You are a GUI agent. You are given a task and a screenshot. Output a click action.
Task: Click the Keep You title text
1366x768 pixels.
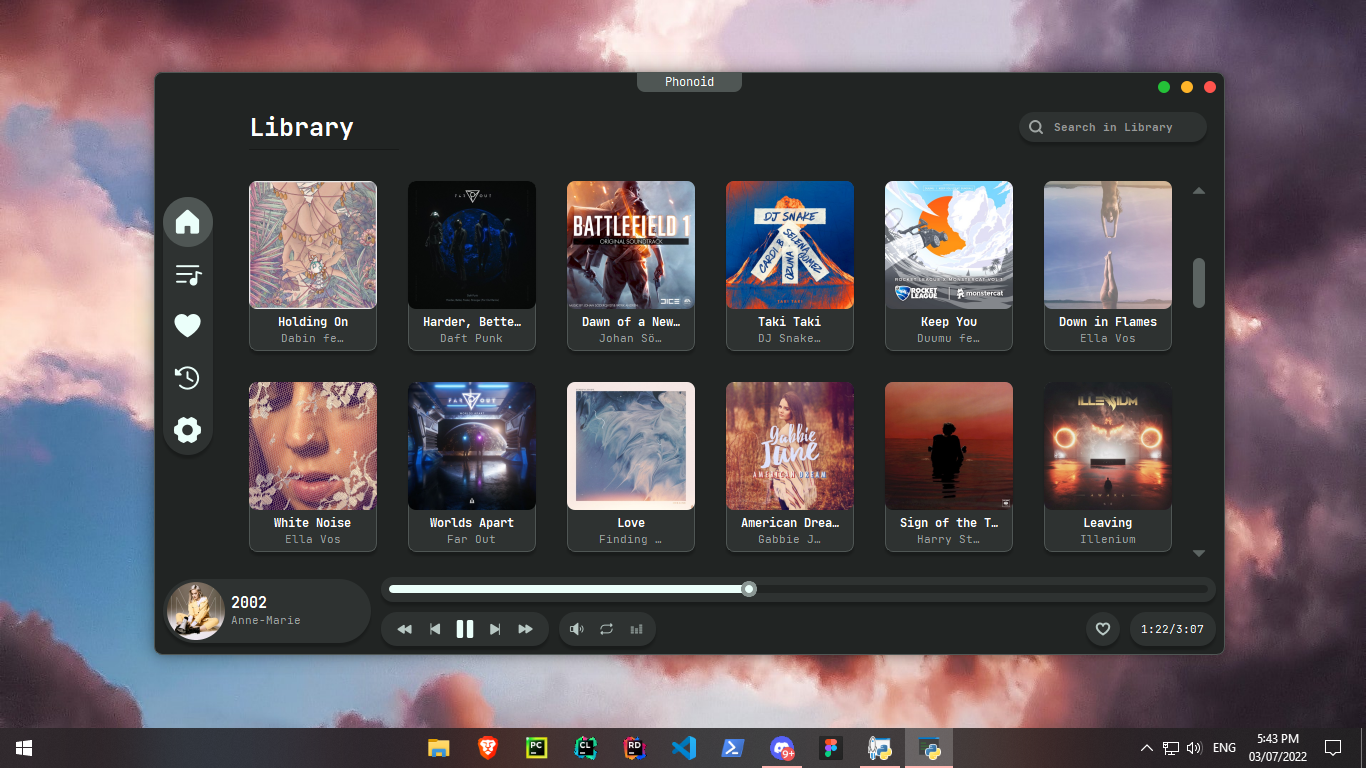(949, 322)
